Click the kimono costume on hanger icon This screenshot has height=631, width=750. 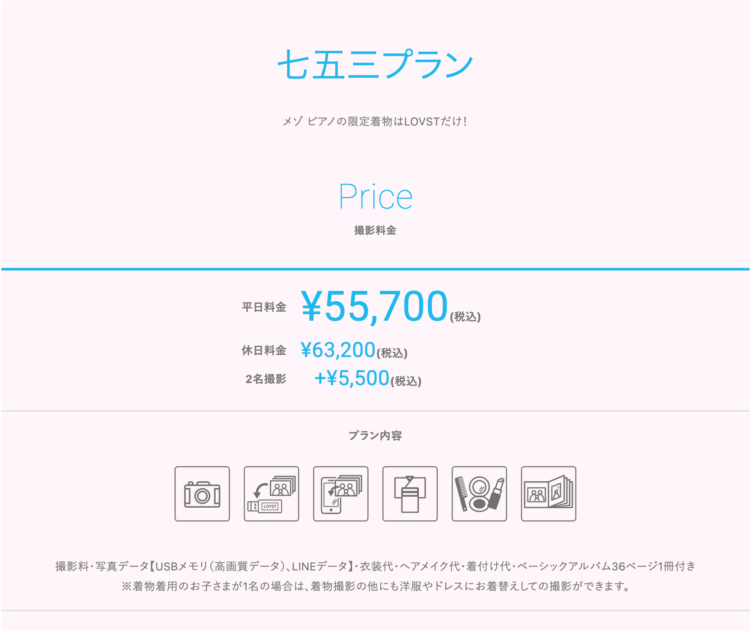[410, 494]
